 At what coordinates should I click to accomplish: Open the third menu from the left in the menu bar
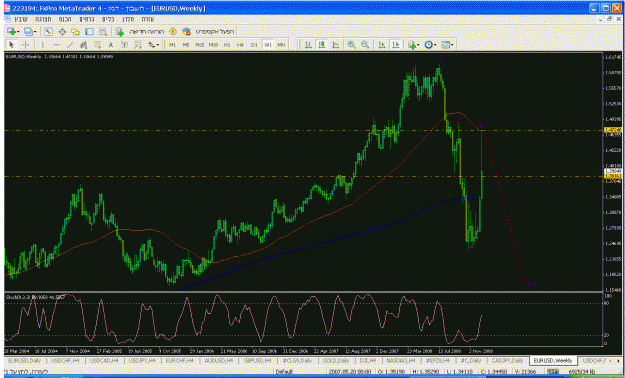[65, 19]
